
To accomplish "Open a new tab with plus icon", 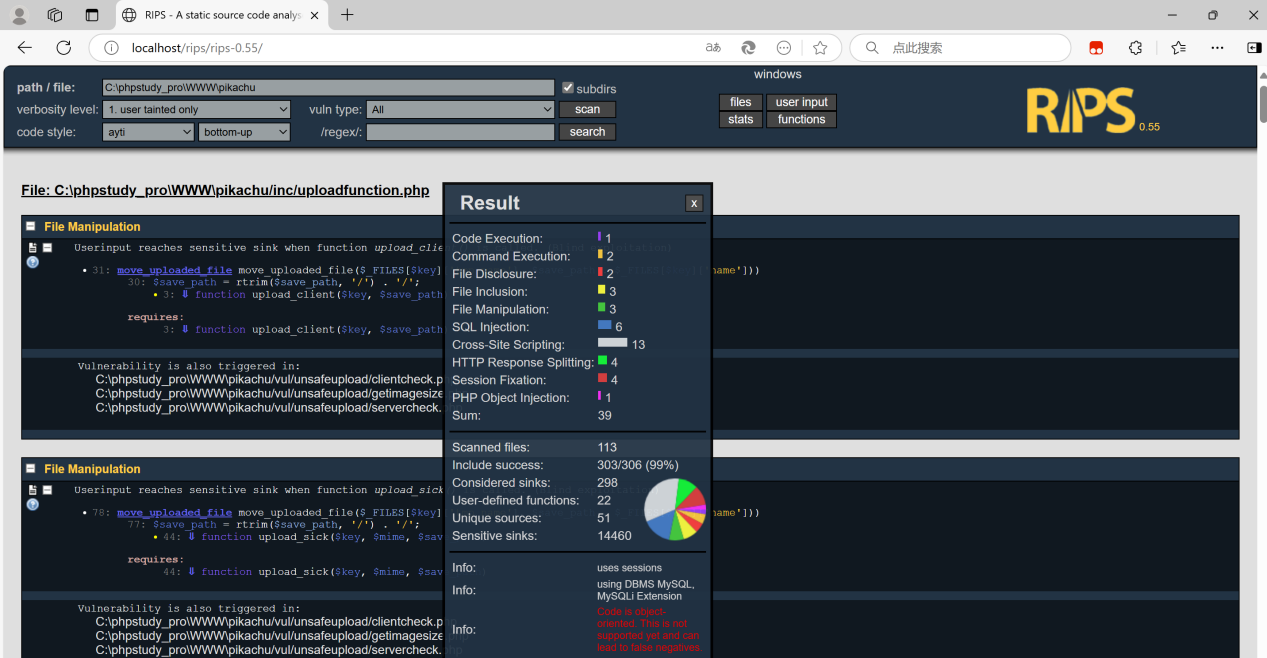I will [x=347, y=15].
